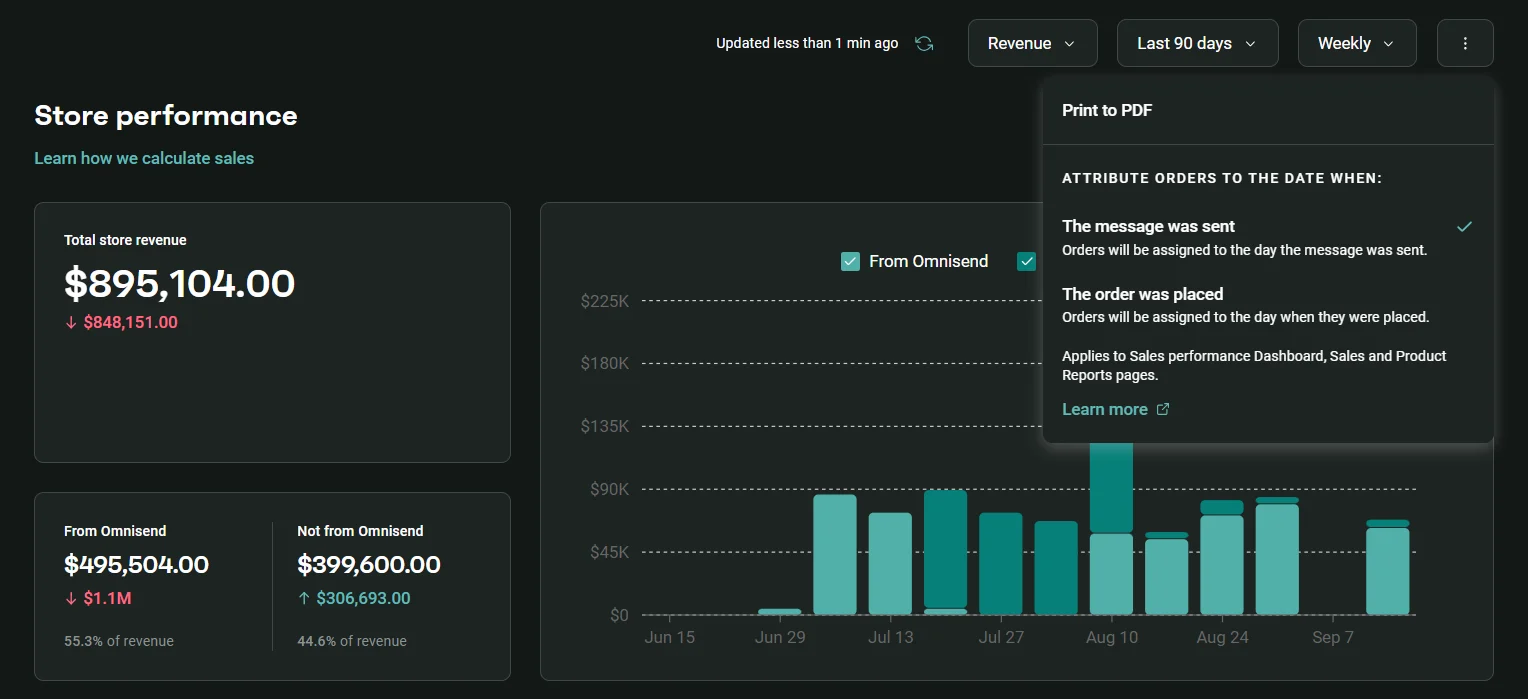The width and height of the screenshot is (1528, 699).
Task: Click the $848,151.00 decrease value
Action: [x=130, y=323]
